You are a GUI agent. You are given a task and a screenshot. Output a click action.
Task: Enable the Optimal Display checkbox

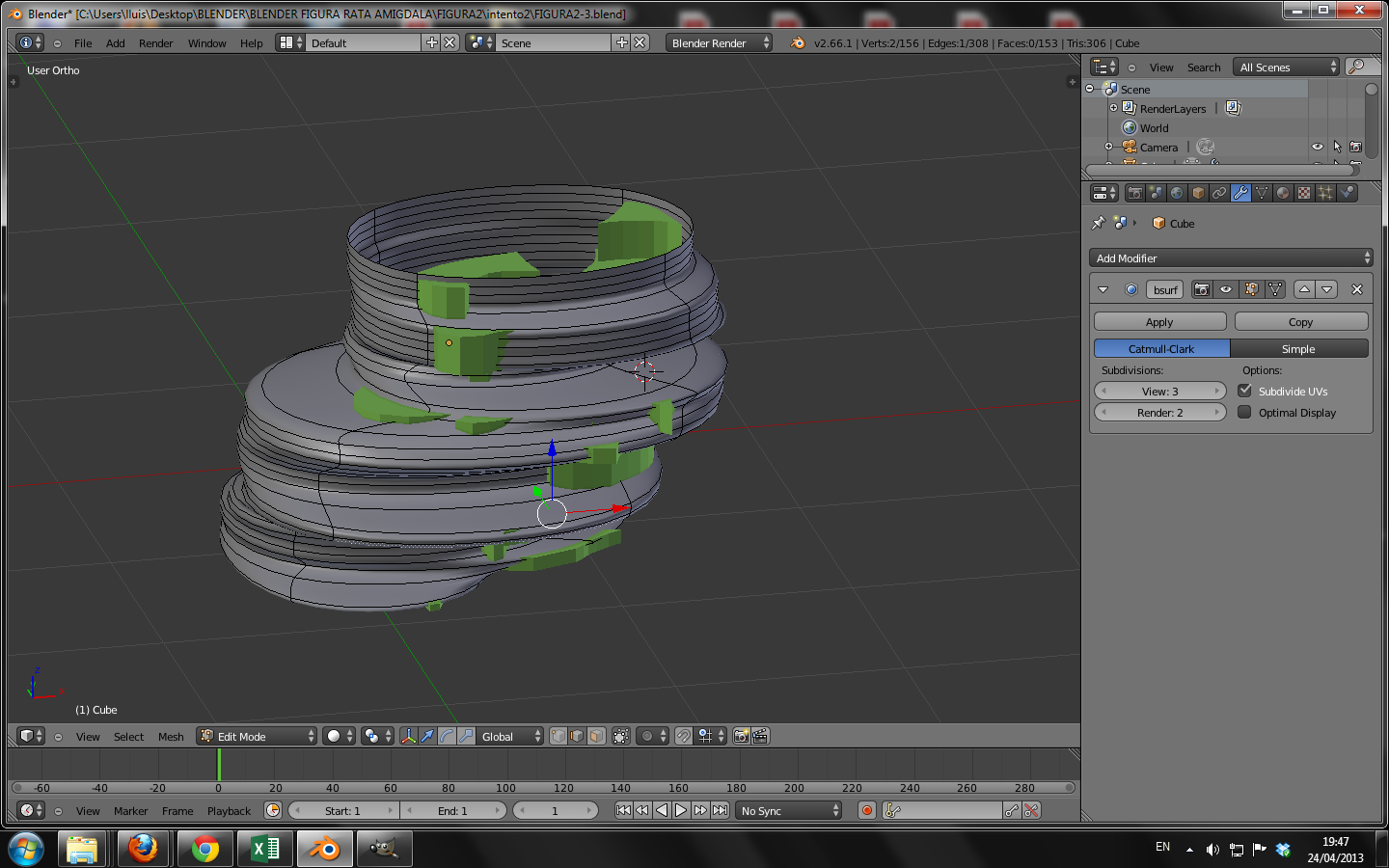pos(1245,413)
